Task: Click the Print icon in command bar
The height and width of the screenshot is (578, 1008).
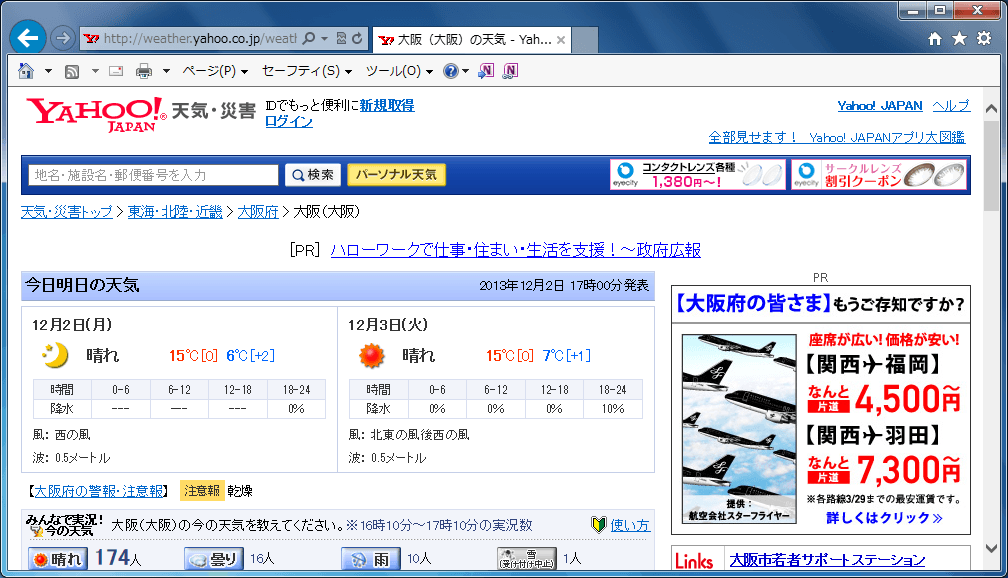Action: (144, 71)
